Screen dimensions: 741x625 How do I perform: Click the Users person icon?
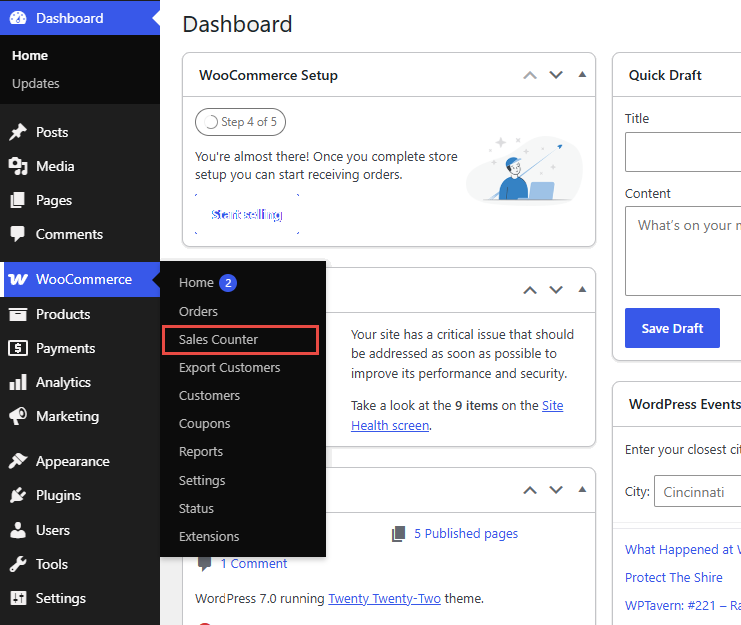[18, 530]
